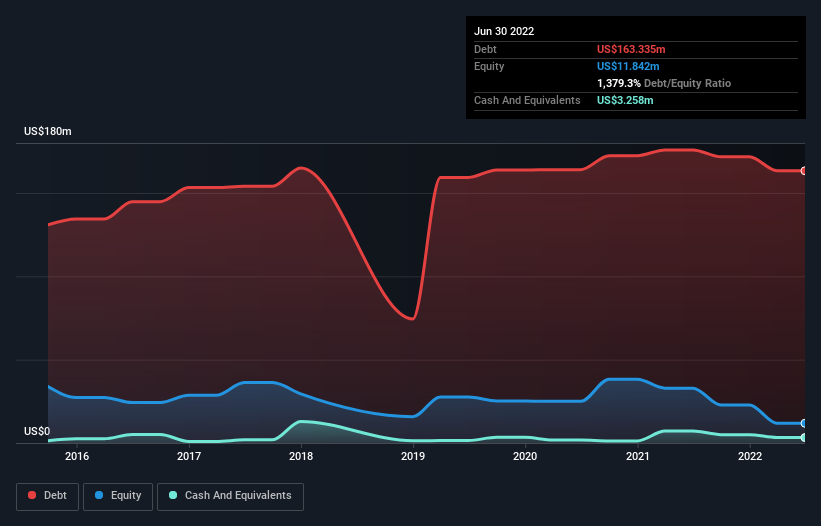Click the Debt label in tooltip

[485, 49]
